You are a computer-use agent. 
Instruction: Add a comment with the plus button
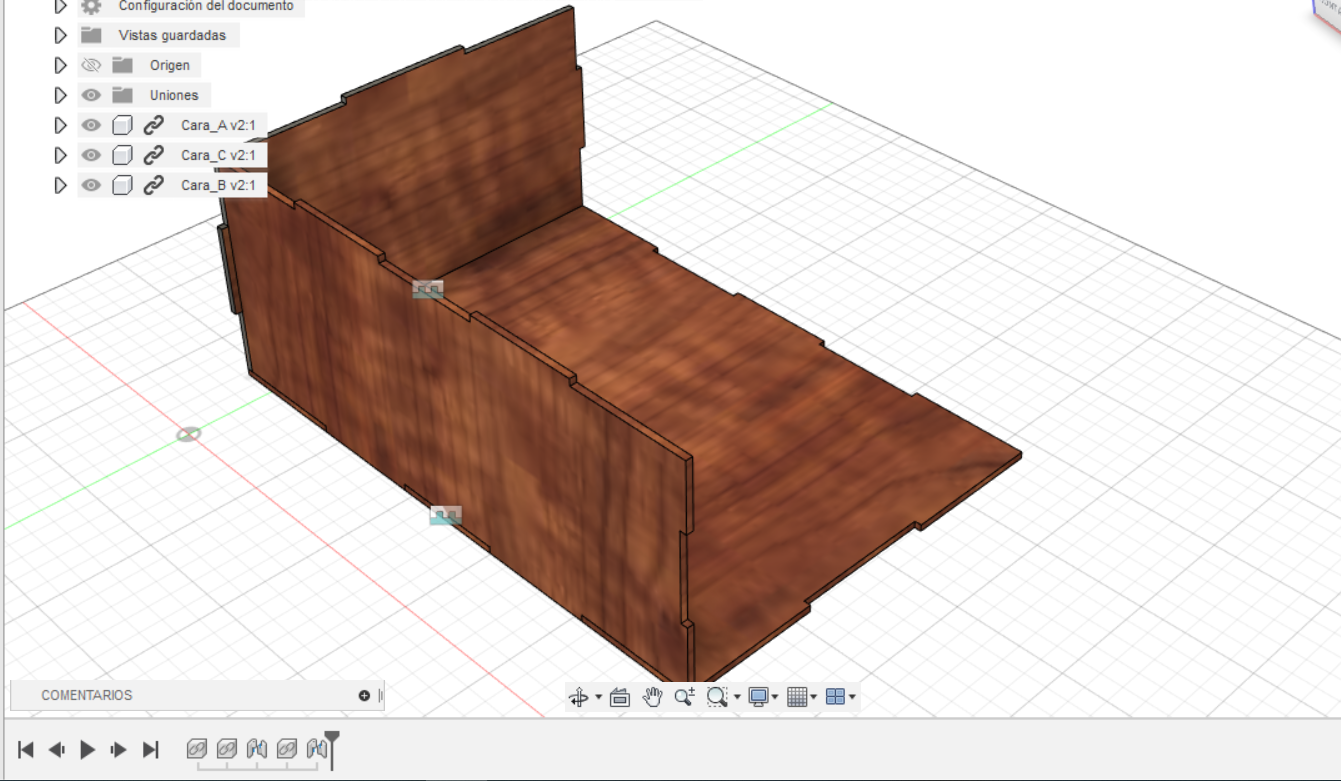[364, 696]
